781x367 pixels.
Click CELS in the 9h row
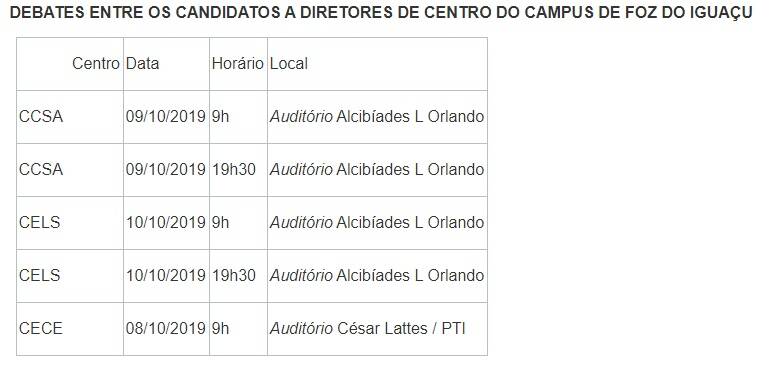pyautogui.click(x=39, y=223)
